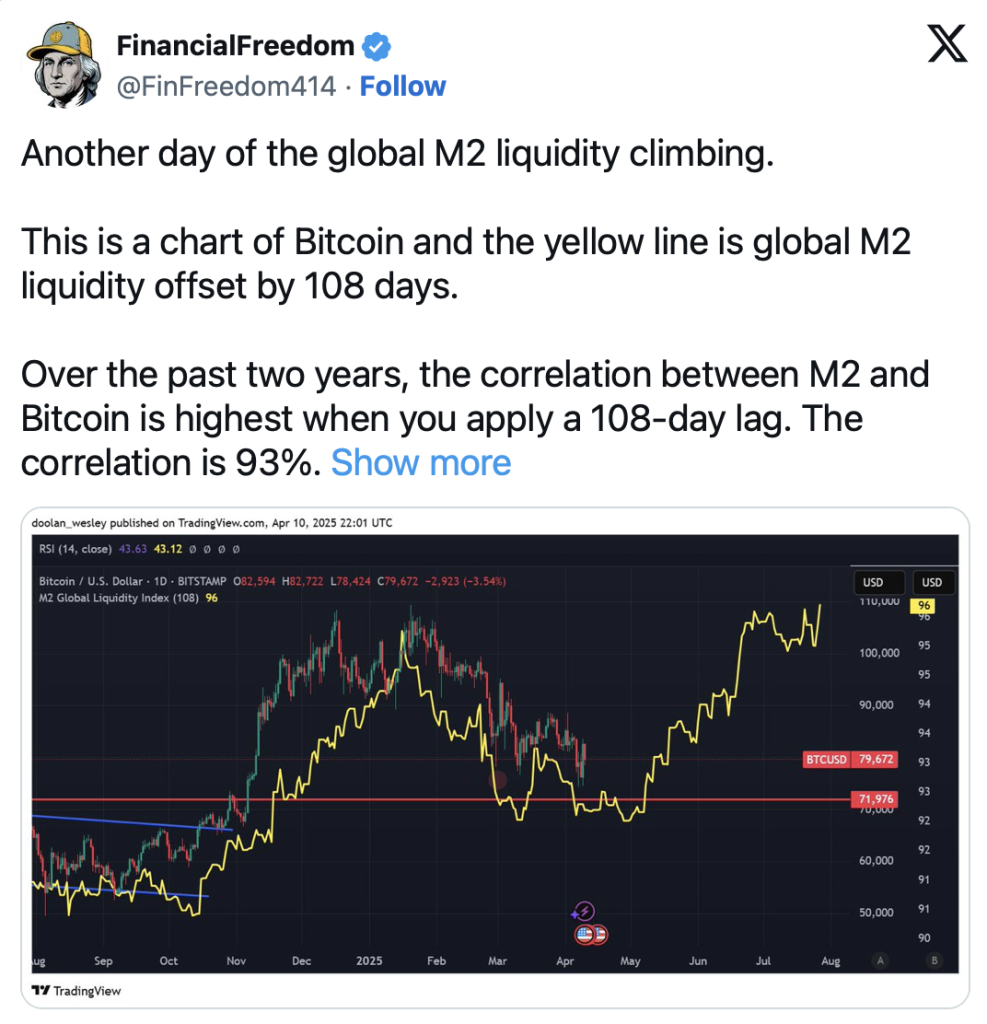Viewport: 987px width, 1024px height.
Task: Click the TradingView logo
Action: tap(77, 991)
